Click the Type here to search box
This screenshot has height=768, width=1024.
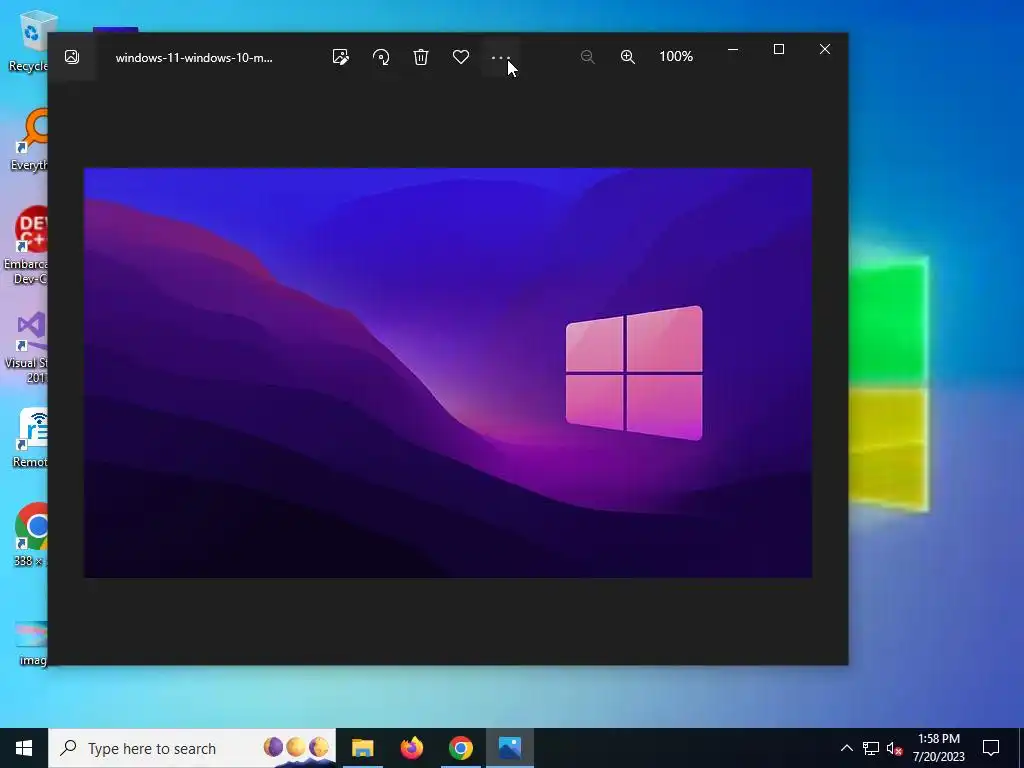click(x=192, y=748)
